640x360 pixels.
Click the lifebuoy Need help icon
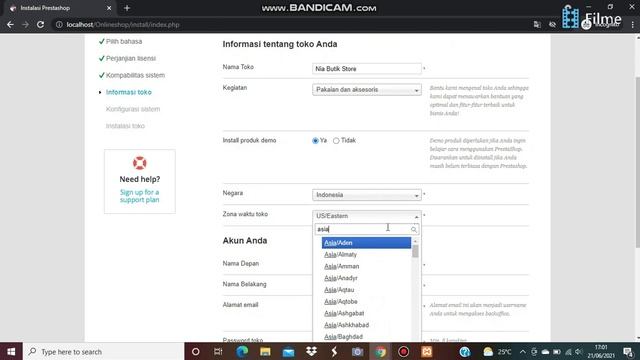140,163
